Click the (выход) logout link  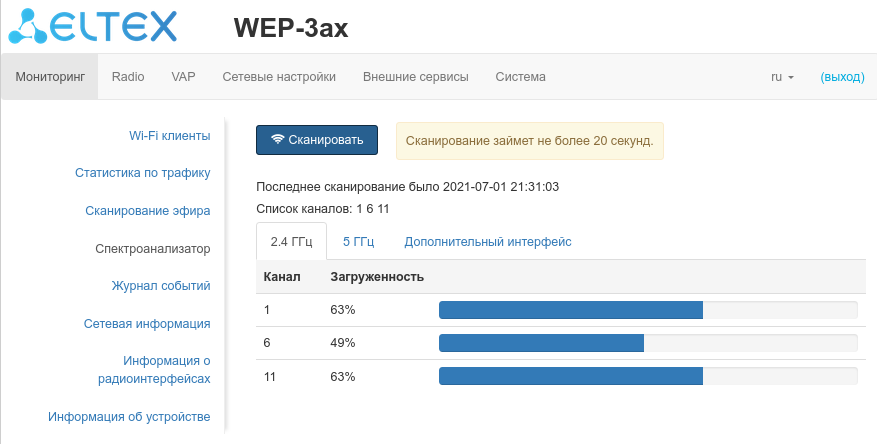[x=842, y=77]
